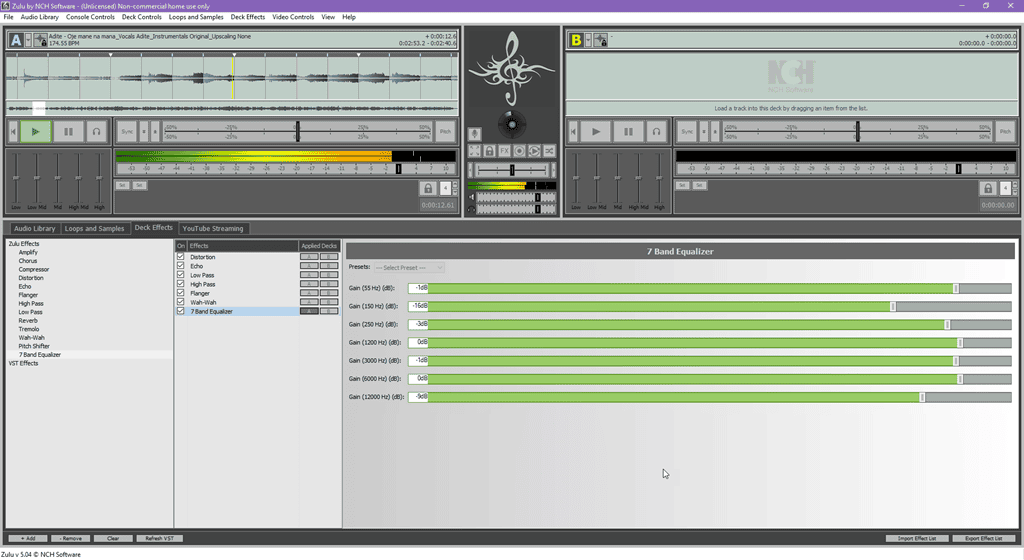Uncheck the High Pass effect checkbox
Viewport: 1024px width, 560px height.
coord(181,285)
